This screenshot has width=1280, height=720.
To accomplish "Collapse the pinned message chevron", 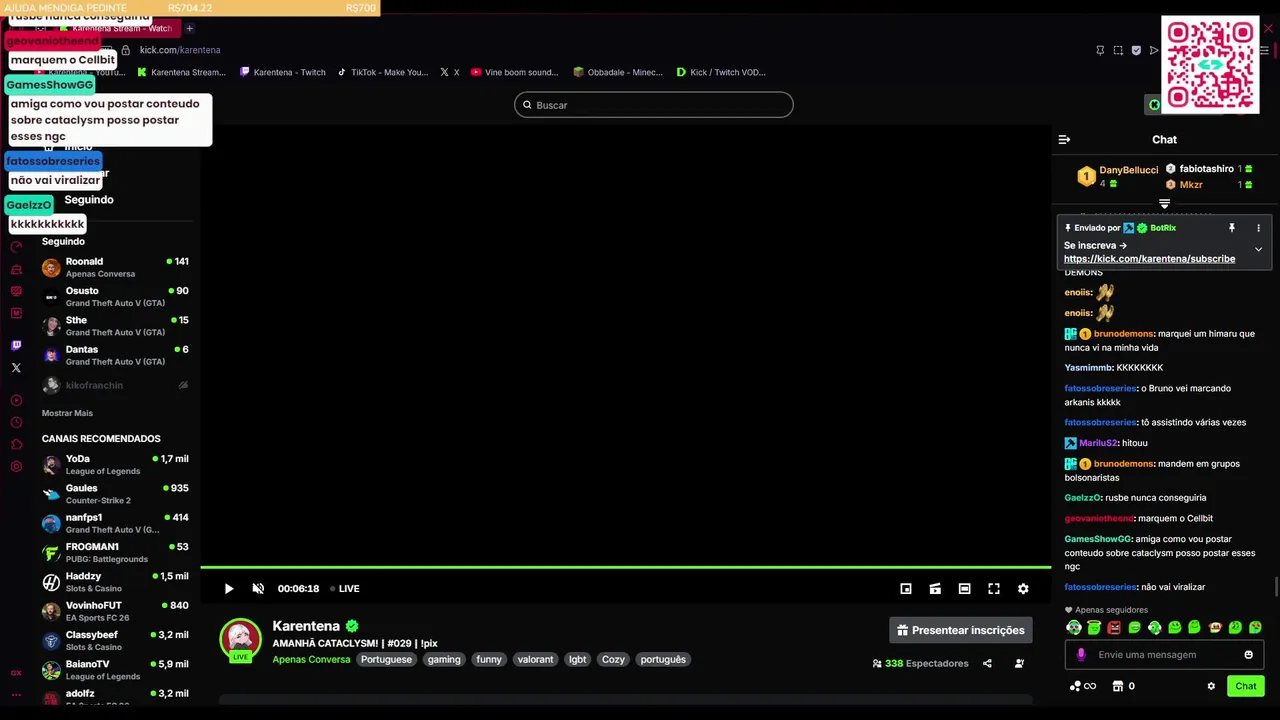I will (1258, 249).
